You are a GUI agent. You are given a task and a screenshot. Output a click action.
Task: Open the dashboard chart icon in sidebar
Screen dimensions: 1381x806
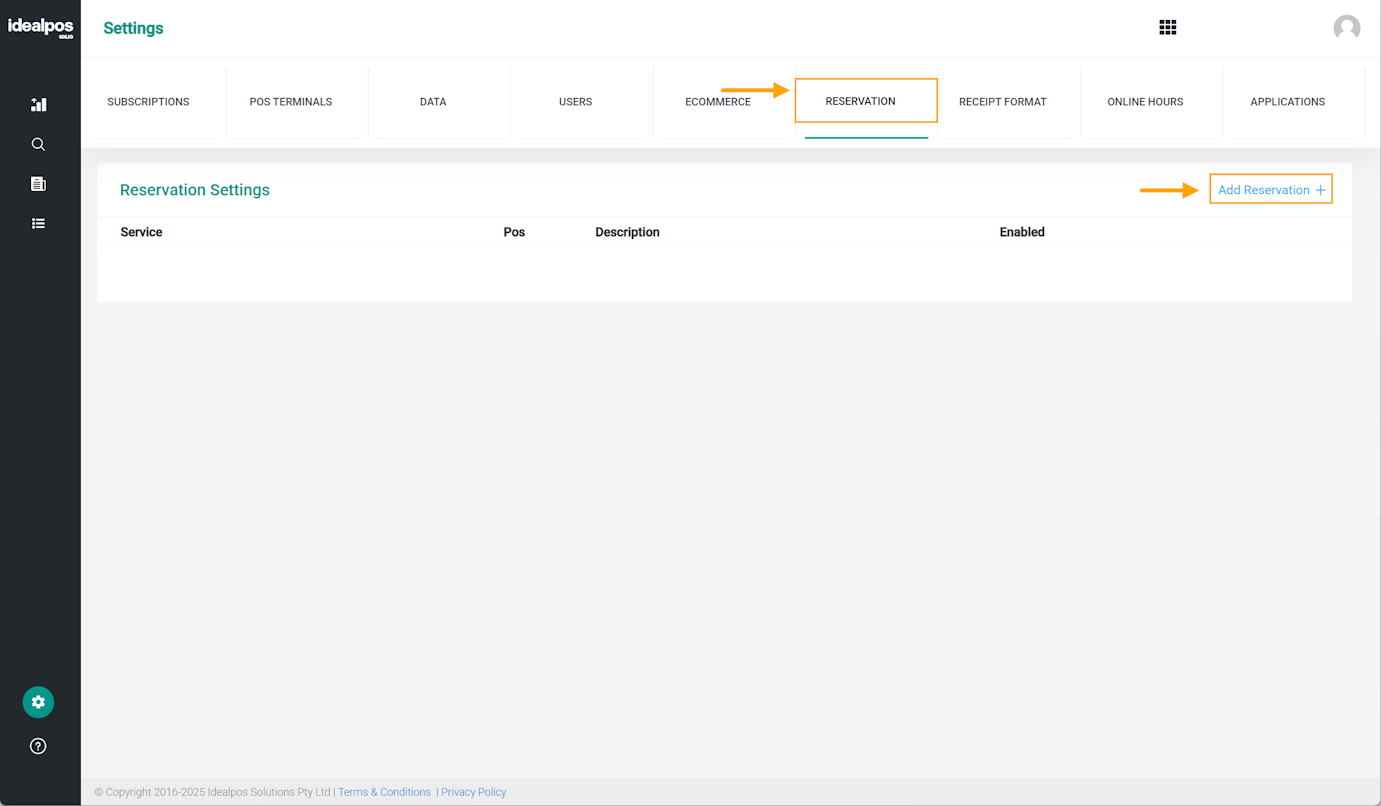(x=38, y=104)
